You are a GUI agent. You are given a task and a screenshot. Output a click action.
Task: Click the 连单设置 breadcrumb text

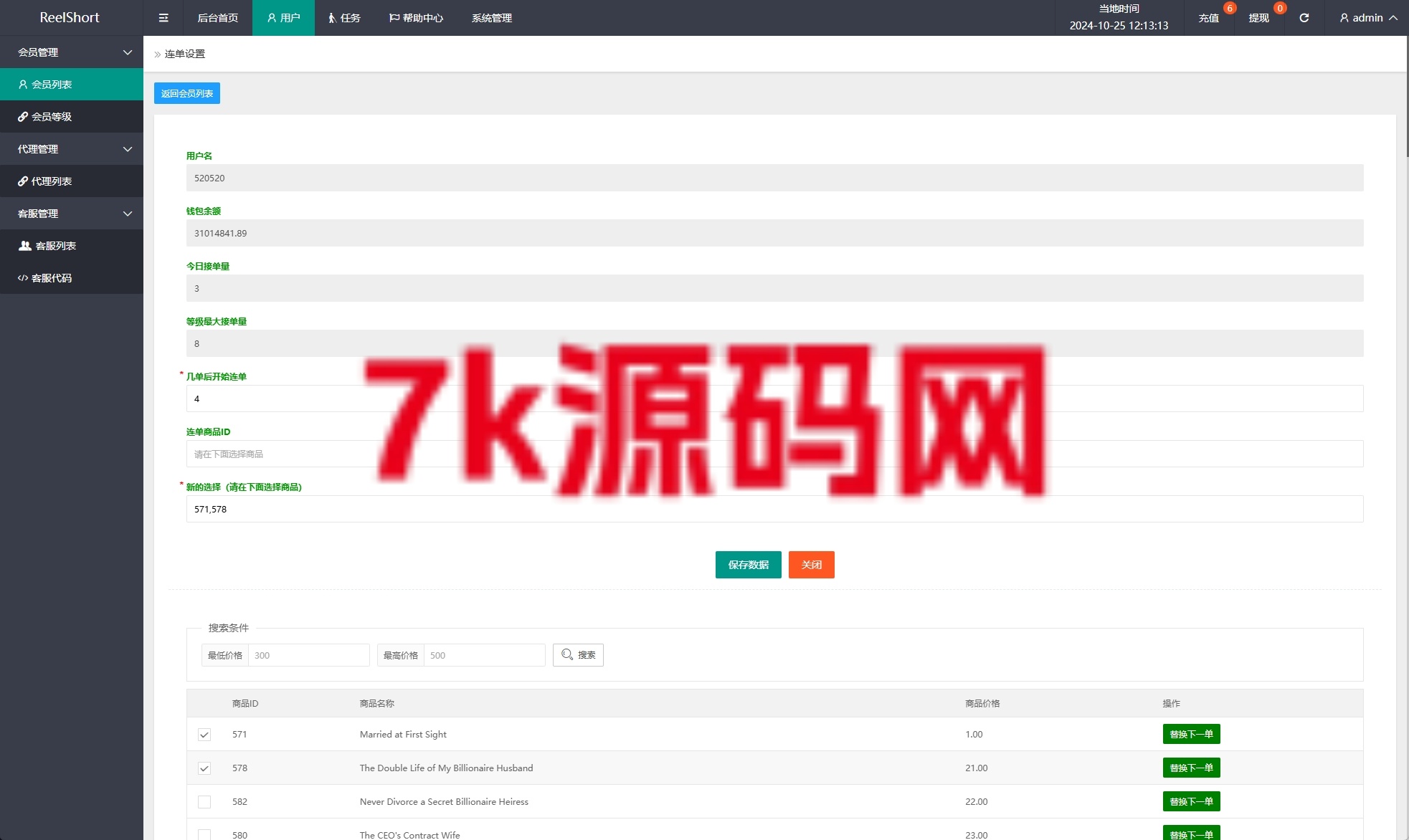[185, 54]
